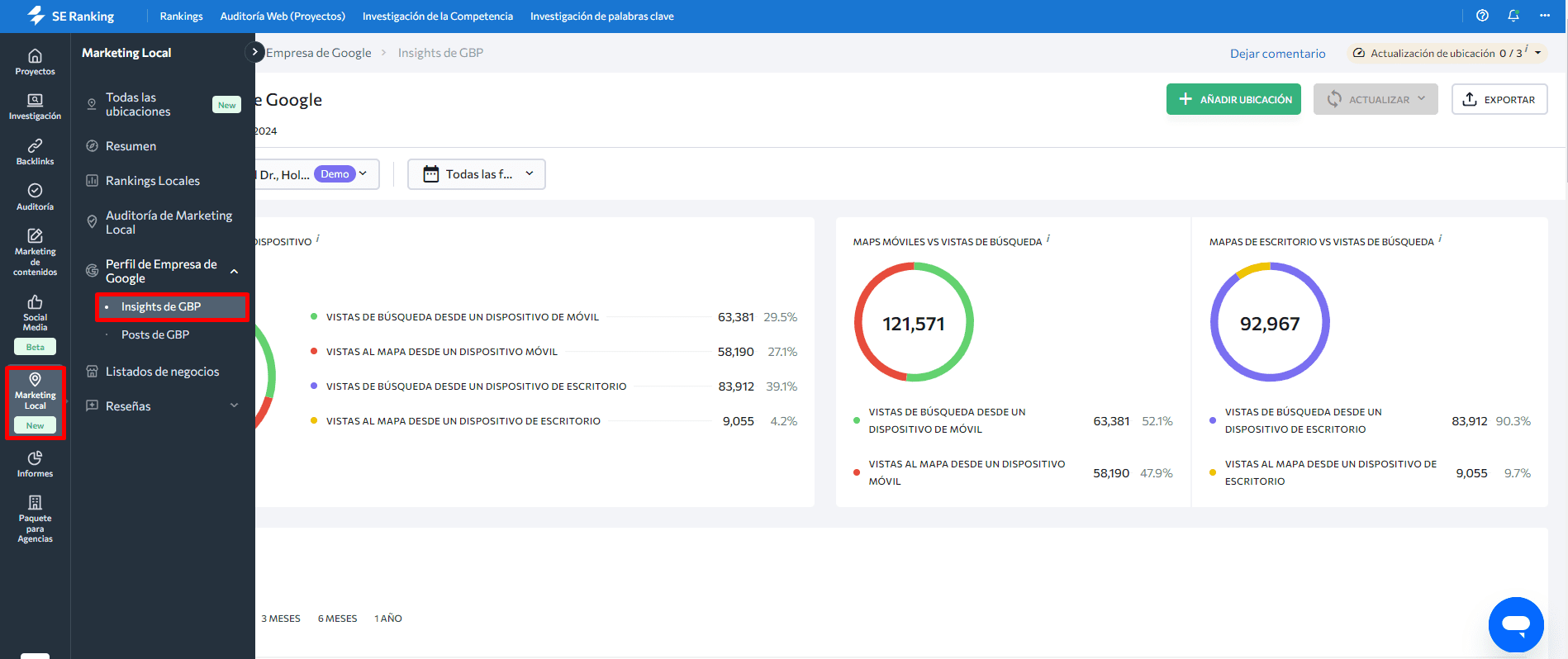Collapse Perfil de Empresa de Google section
The height and width of the screenshot is (659, 1568).
click(234, 271)
